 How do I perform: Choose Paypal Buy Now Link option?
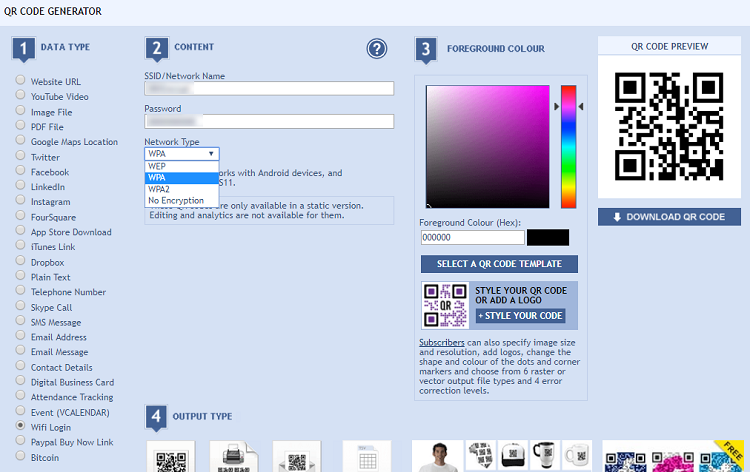[20, 440]
